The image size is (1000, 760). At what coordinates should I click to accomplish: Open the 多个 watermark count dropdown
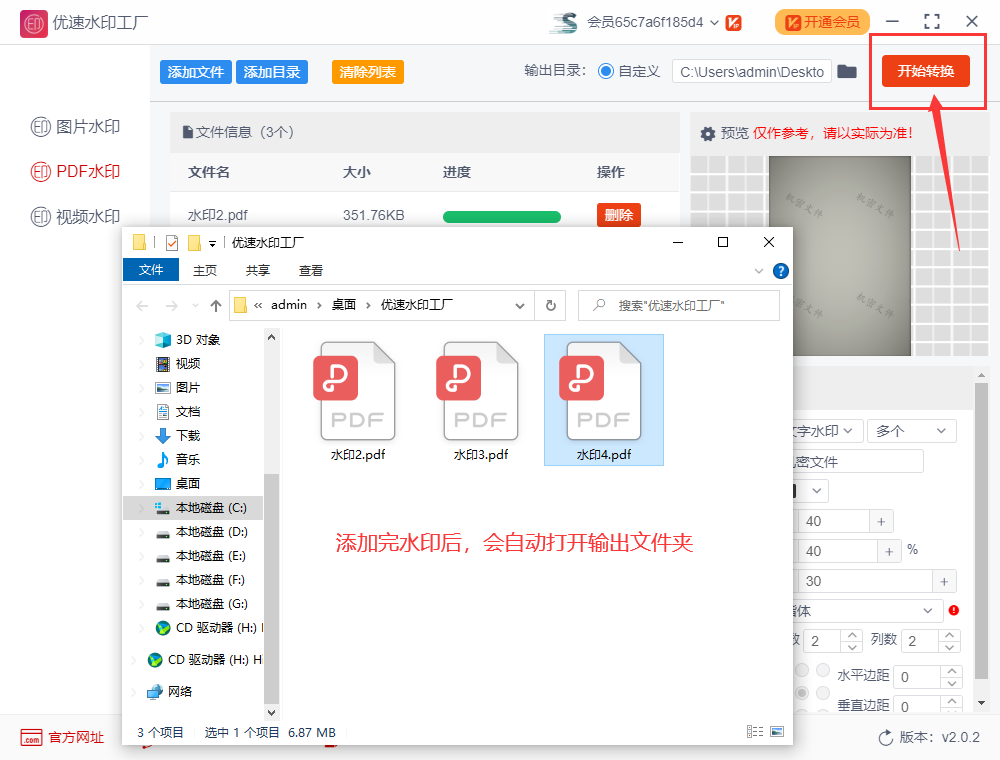click(x=911, y=431)
